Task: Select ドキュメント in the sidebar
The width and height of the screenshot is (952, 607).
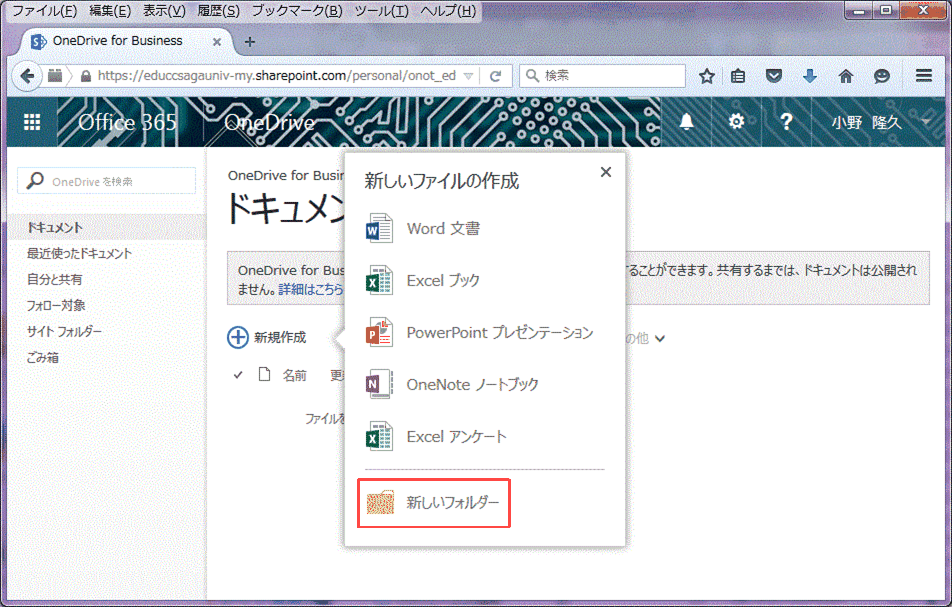Action: click(x=55, y=228)
